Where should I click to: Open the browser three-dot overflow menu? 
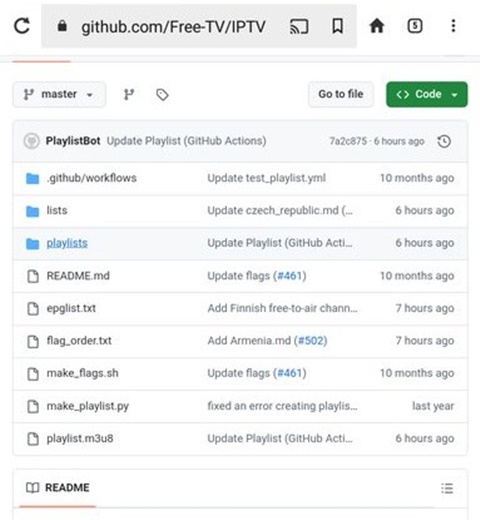click(453, 26)
